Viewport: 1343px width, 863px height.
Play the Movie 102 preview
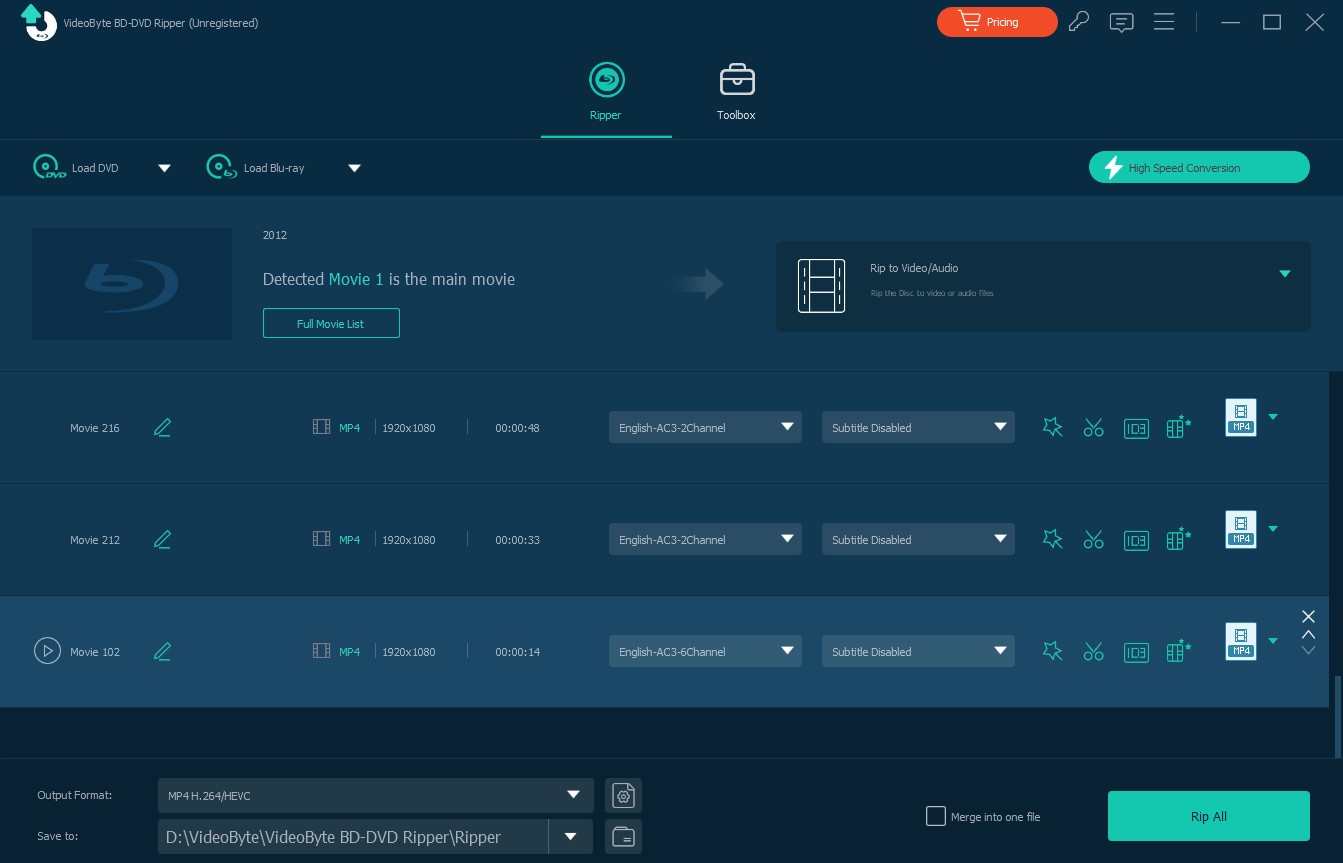pos(47,652)
